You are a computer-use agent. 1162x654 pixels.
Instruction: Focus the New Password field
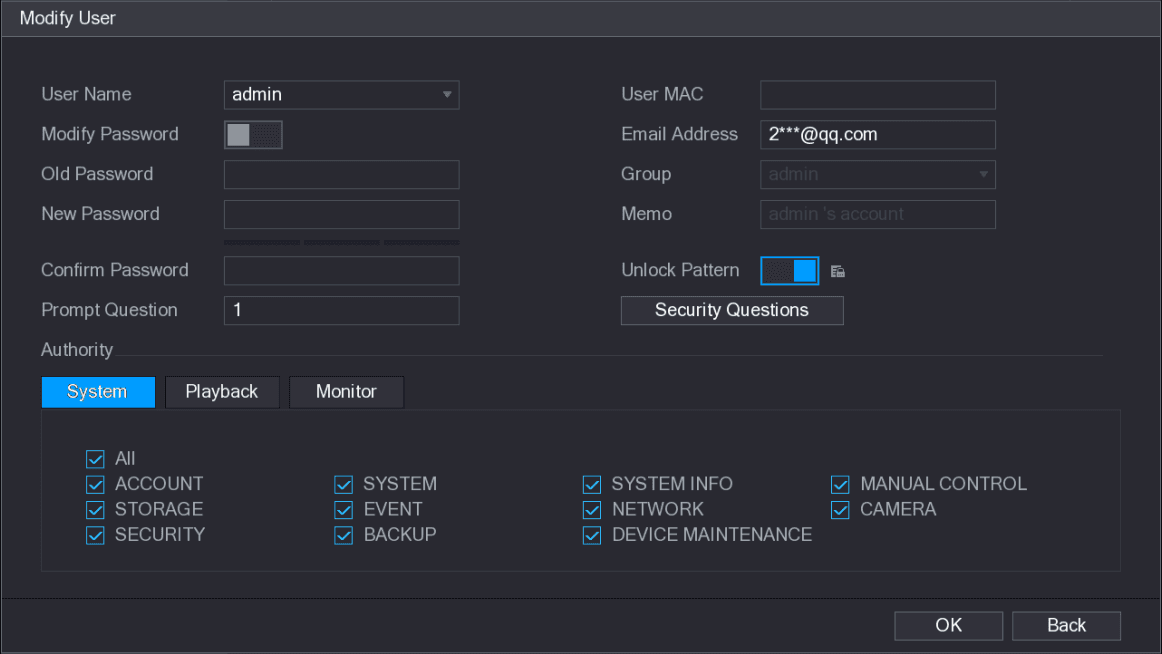tap(342, 215)
